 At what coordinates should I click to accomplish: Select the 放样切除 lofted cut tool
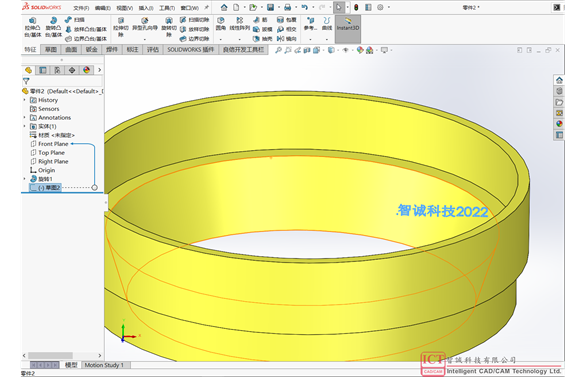coord(194,29)
